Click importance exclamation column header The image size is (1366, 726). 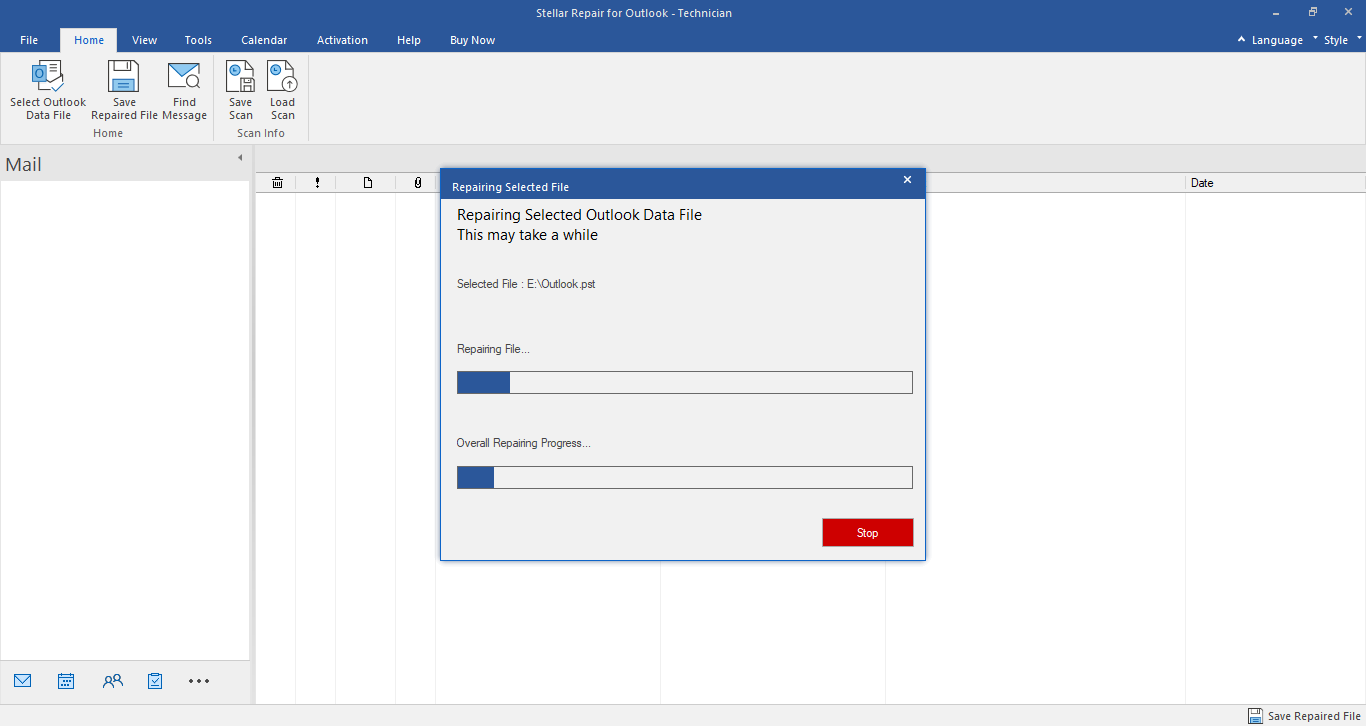(x=317, y=183)
